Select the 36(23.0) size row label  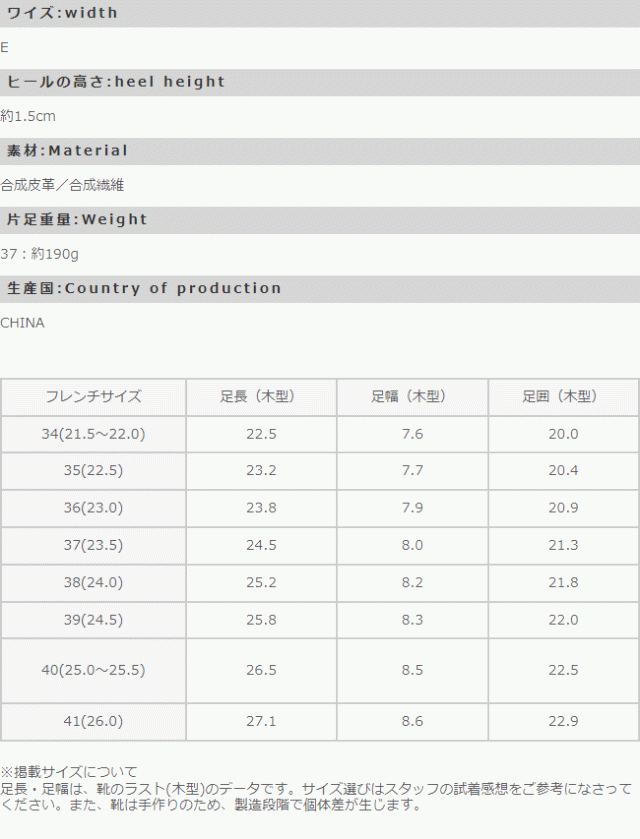click(x=93, y=508)
